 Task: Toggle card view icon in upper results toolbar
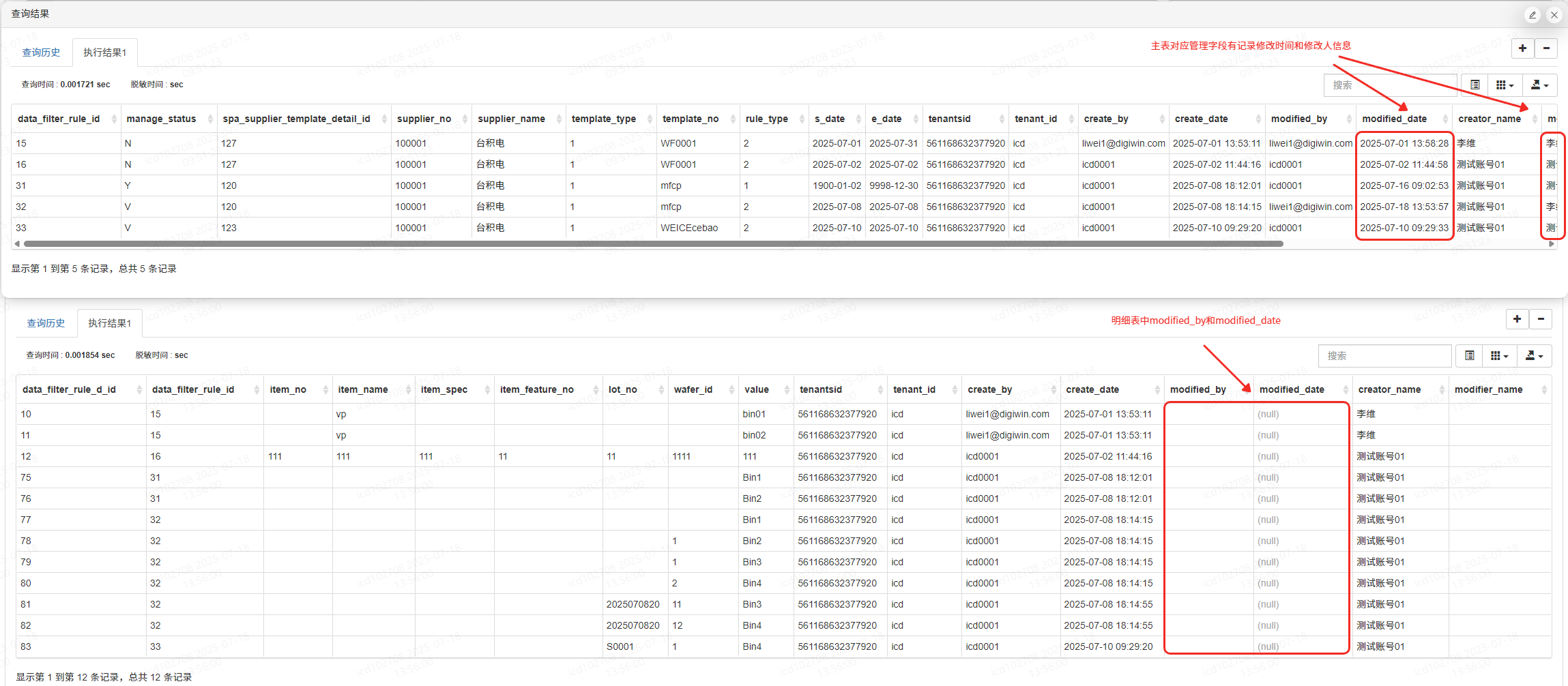[x=1475, y=85]
